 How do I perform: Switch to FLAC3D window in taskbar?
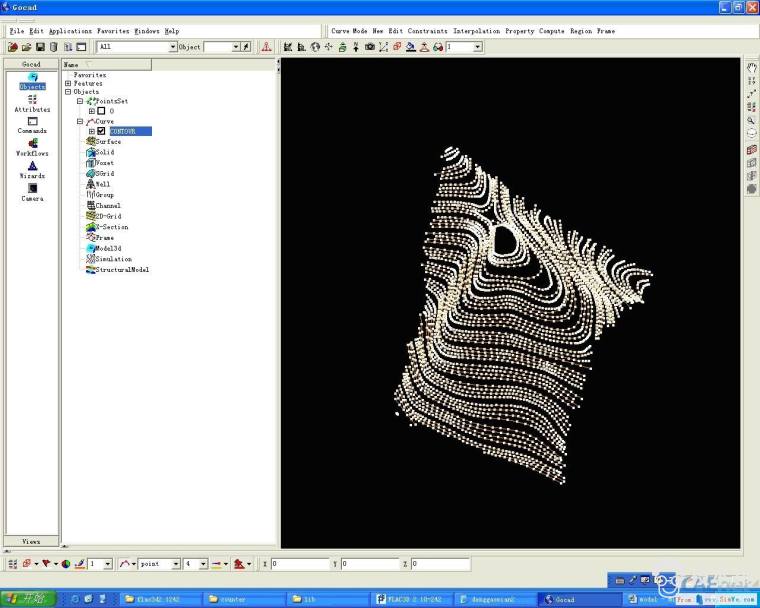pyautogui.click(x=410, y=599)
